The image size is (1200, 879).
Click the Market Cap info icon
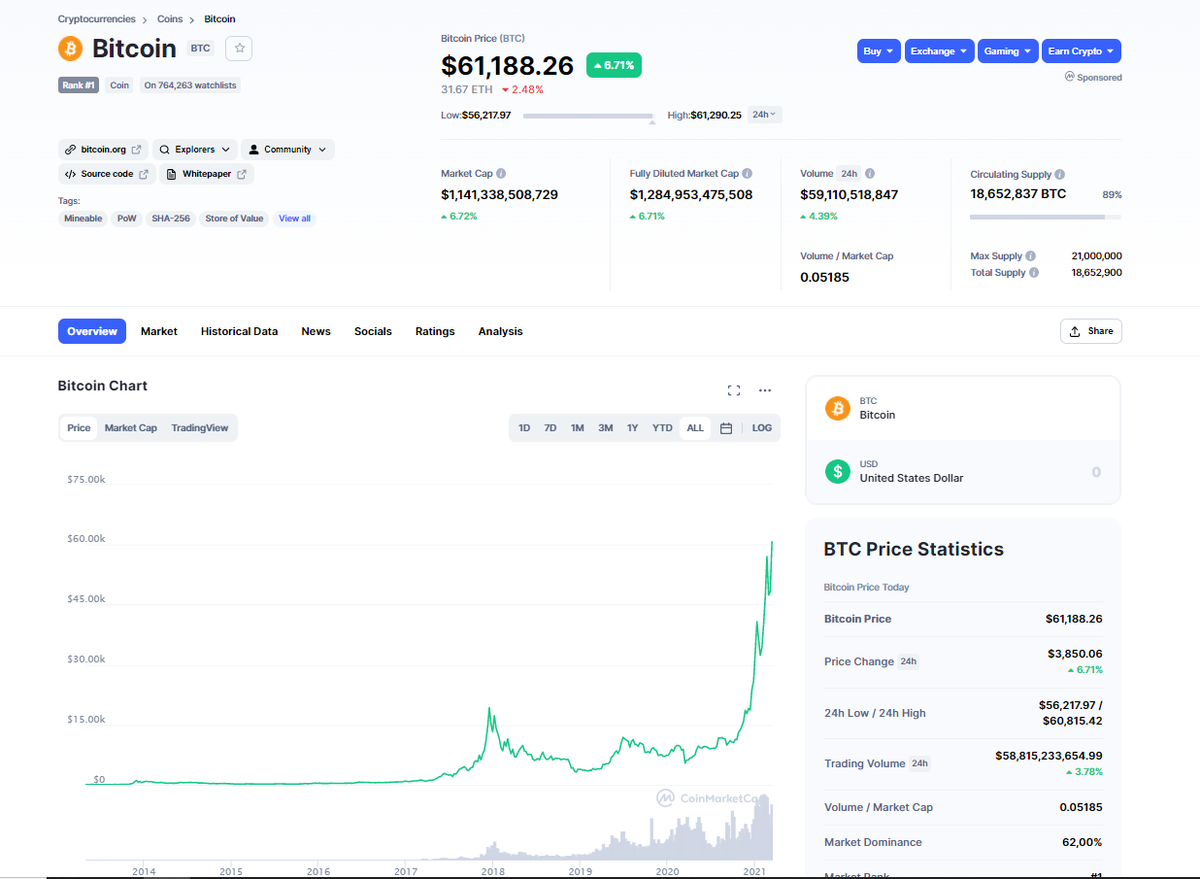[501, 173]
